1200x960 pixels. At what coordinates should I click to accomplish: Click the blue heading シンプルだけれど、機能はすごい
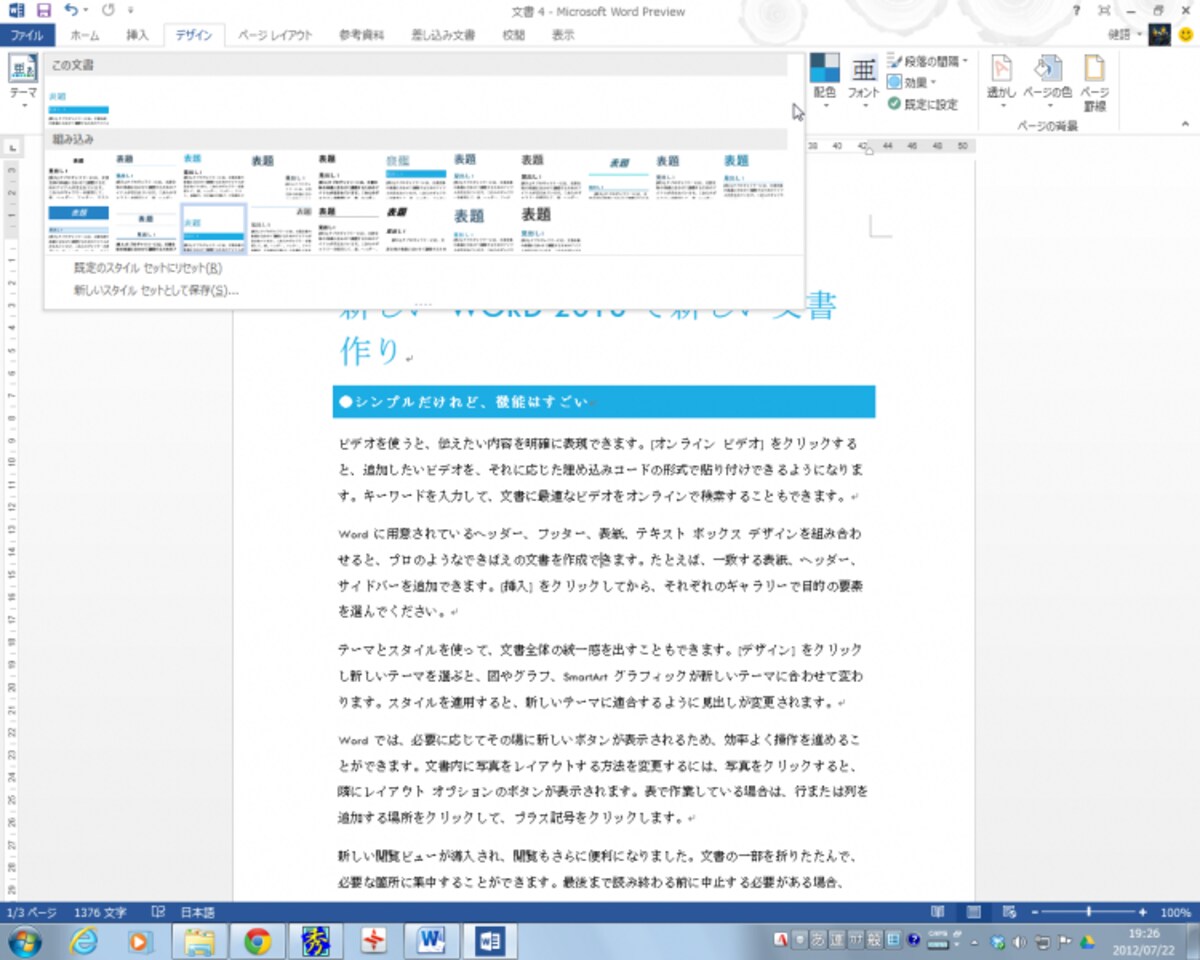tap(604, 402)
